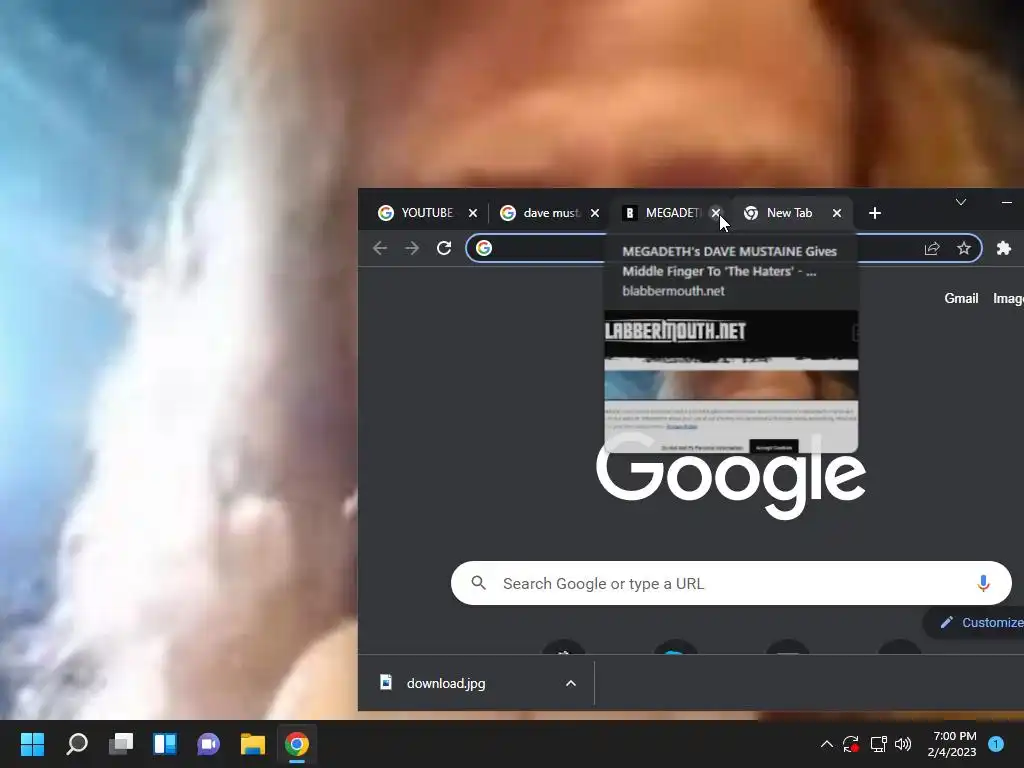Close the dave mustaine tab
Screen dimensions: 1024x768
pos(594,213)
